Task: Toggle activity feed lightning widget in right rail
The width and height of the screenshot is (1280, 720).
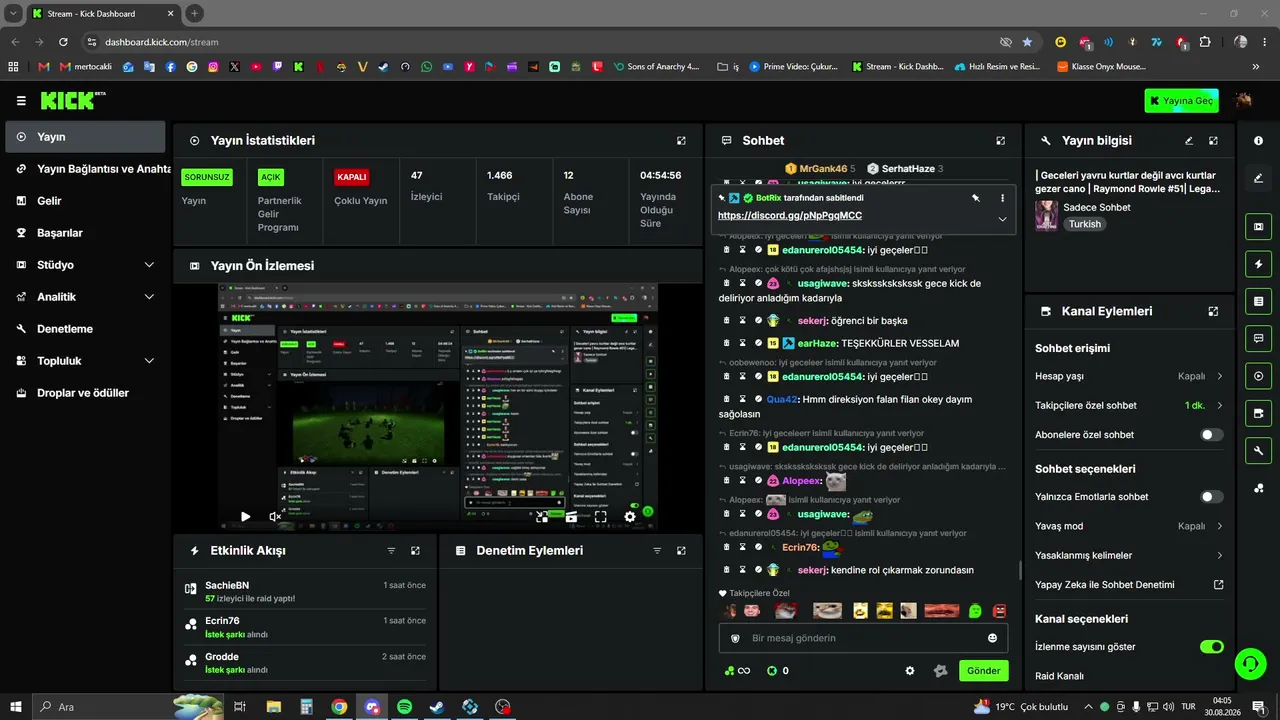Action: pyautogui.click(x=1258, y=264)
